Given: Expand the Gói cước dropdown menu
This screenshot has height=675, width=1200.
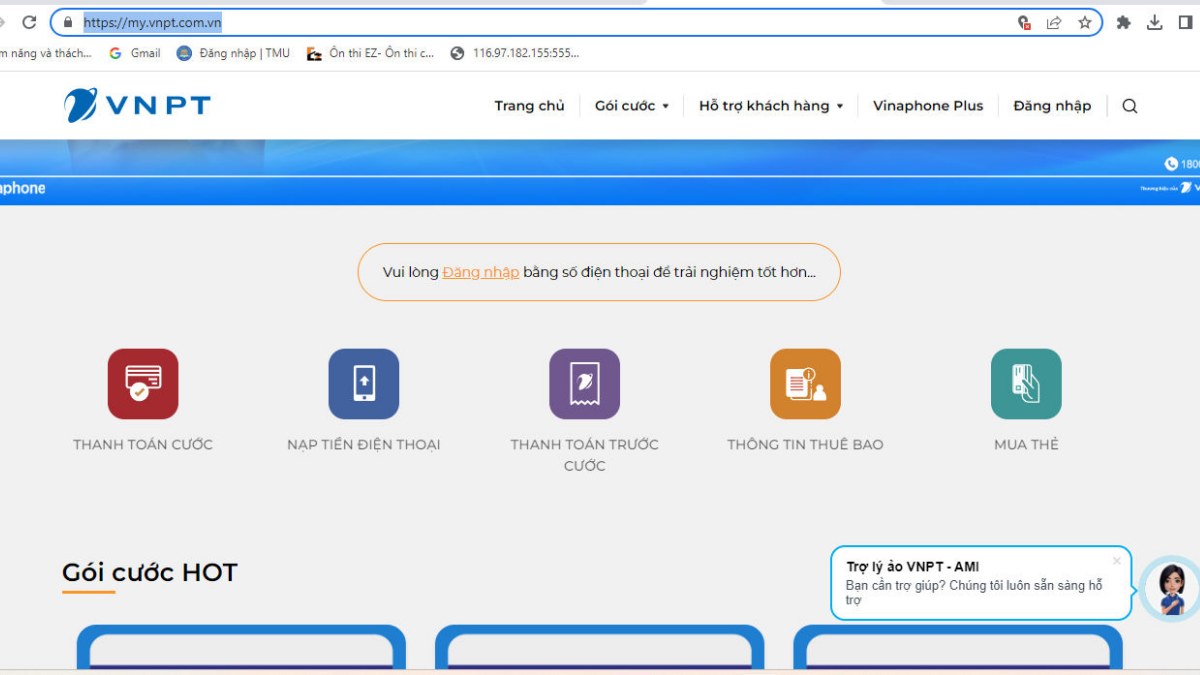Looking at the screenshot, I should [x=631, y=106].
